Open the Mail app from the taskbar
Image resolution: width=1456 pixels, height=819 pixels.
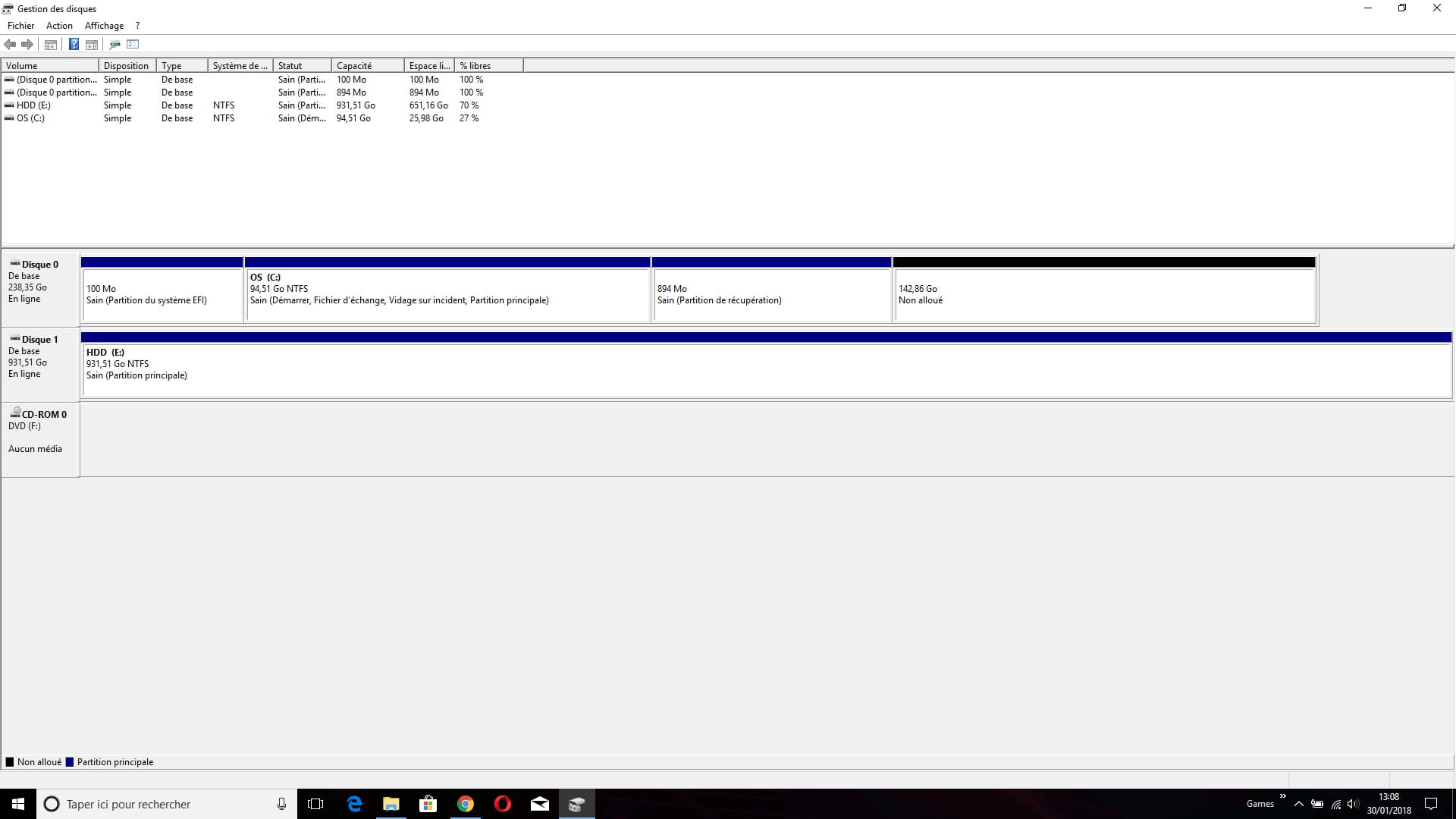pos(539,804)
